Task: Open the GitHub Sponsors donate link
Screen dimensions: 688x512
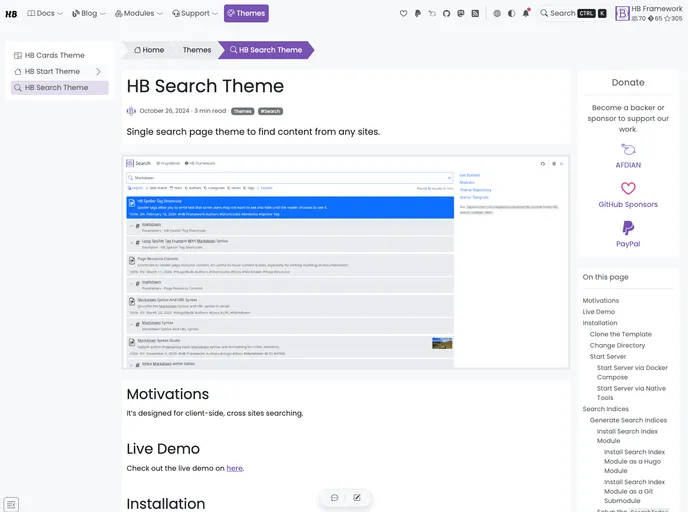Action: coord(628,195)
